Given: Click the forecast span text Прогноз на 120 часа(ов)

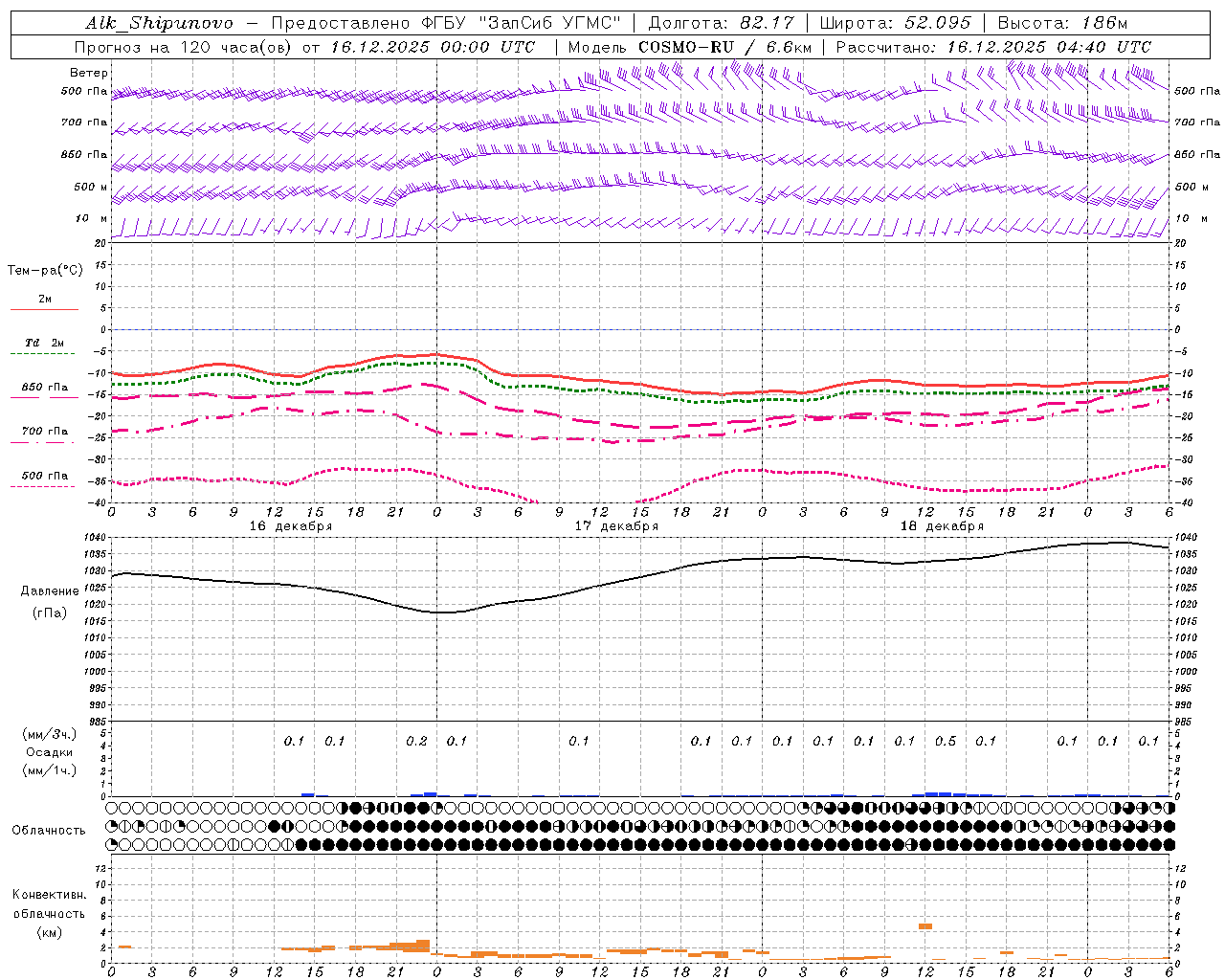Looking at the screenshot, I should coord(184,47).
